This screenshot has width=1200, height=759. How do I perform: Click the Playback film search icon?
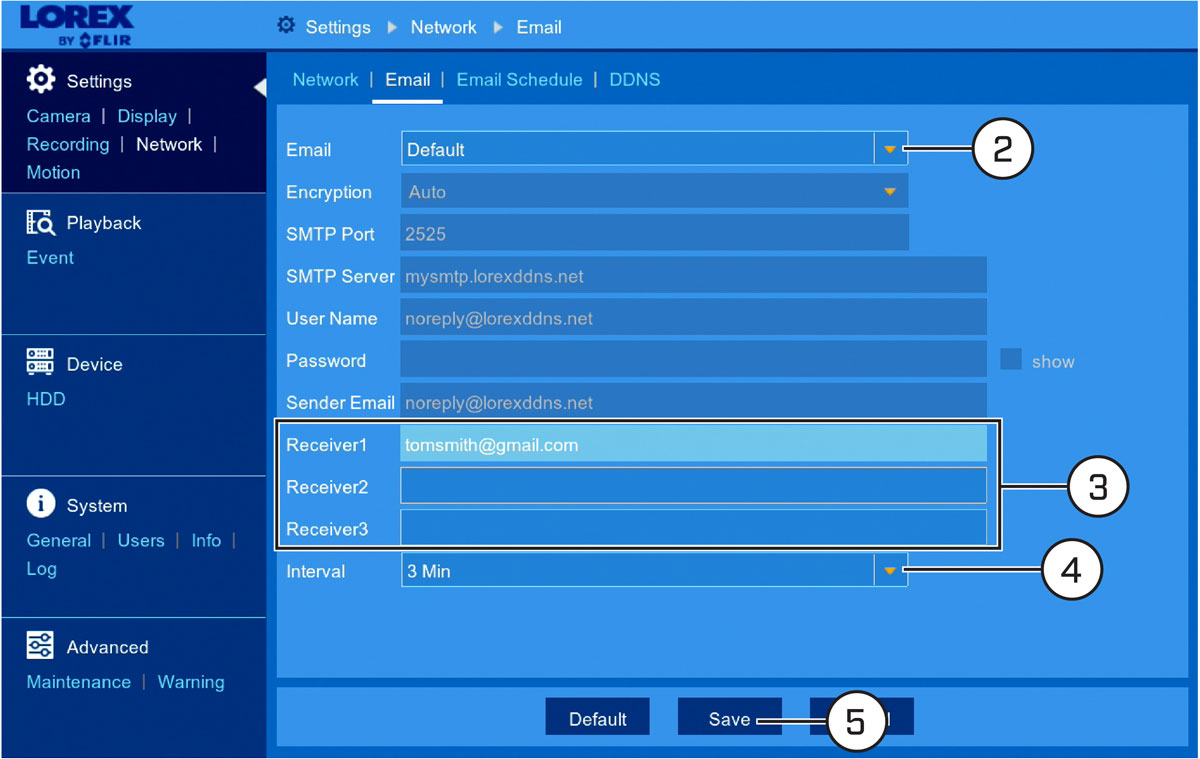(40, 222)
